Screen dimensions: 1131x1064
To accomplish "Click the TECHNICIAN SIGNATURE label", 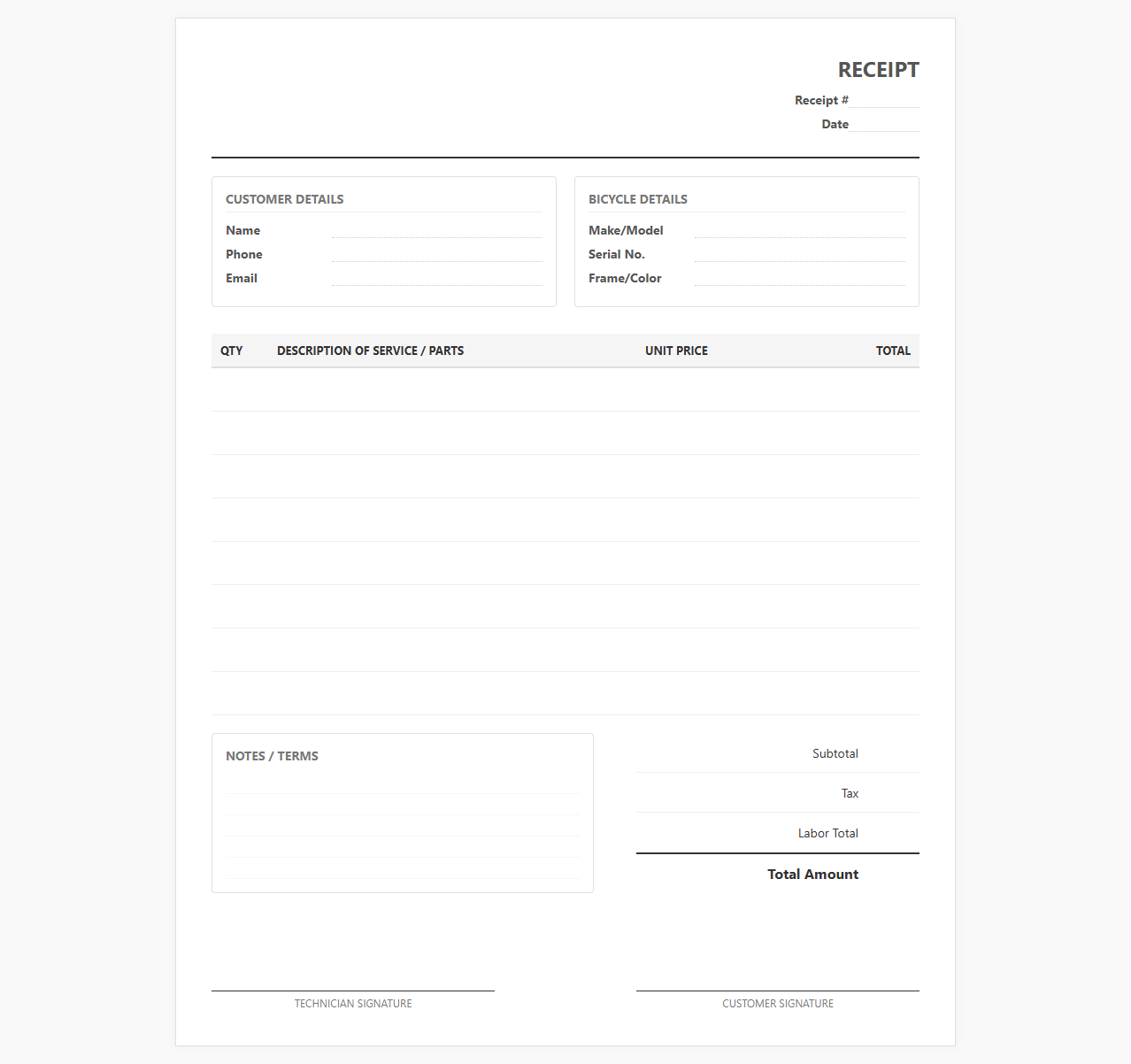I will coord(353,1004).
